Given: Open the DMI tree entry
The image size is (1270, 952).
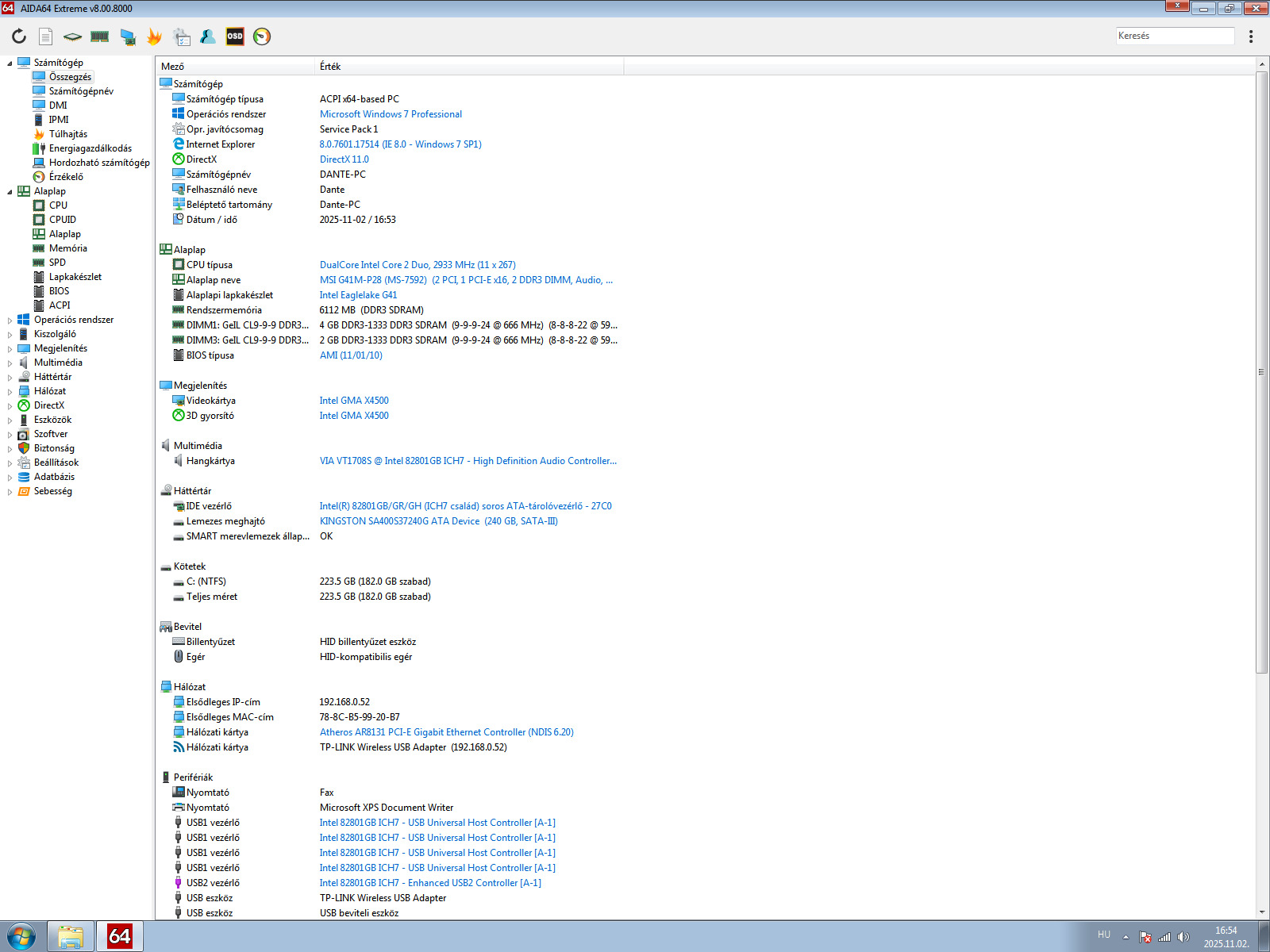Looking at the screenshot, I should [58, 106].
